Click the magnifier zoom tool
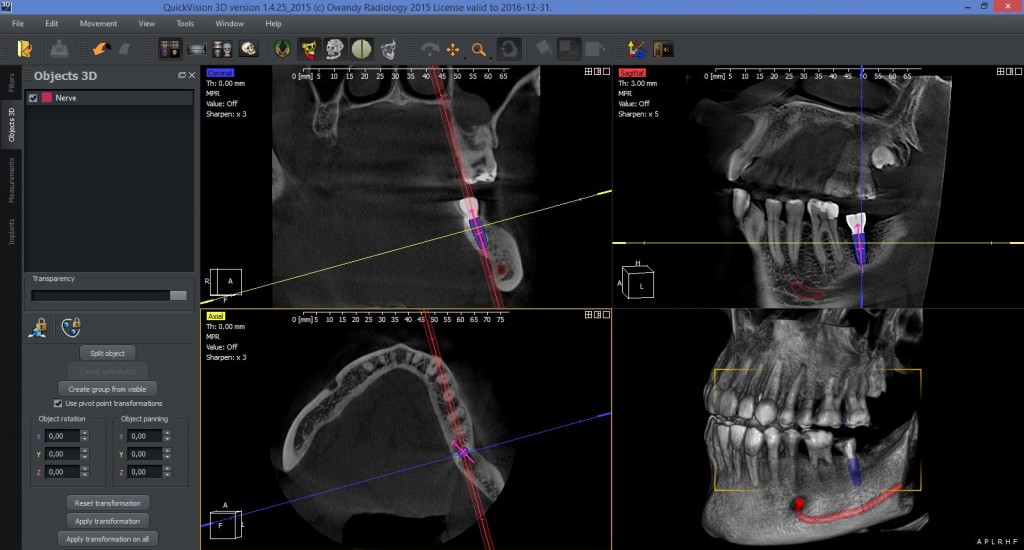 (479, 48)
